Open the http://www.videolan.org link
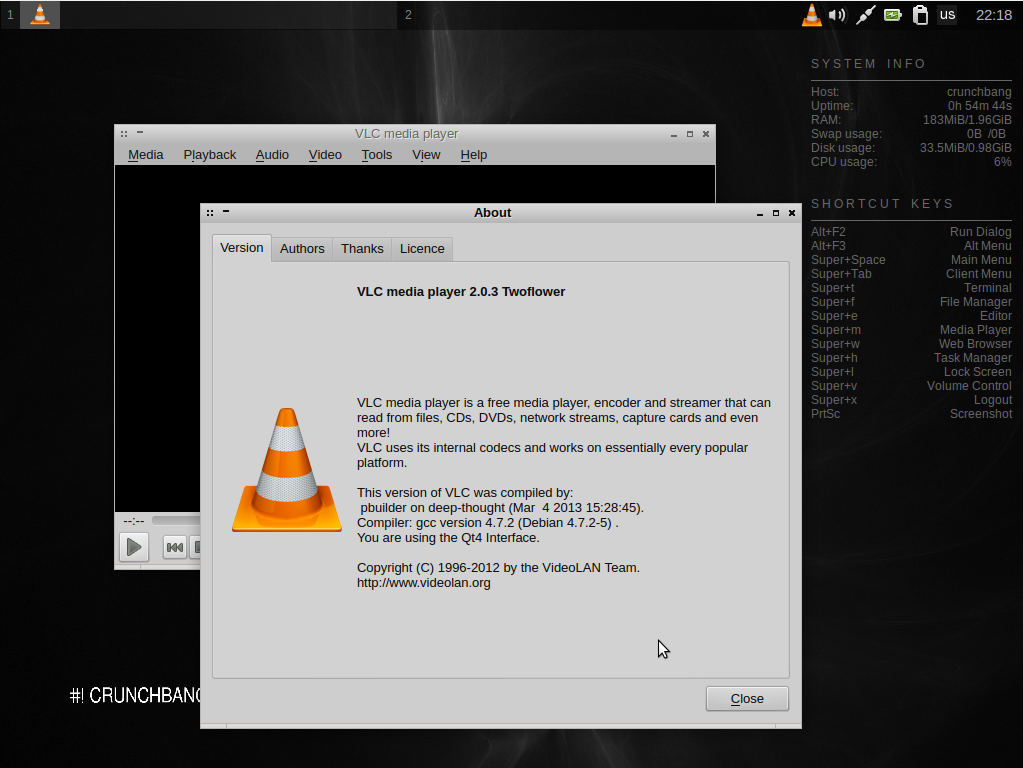Viewport: 1023px width, 768px height. 423,583
